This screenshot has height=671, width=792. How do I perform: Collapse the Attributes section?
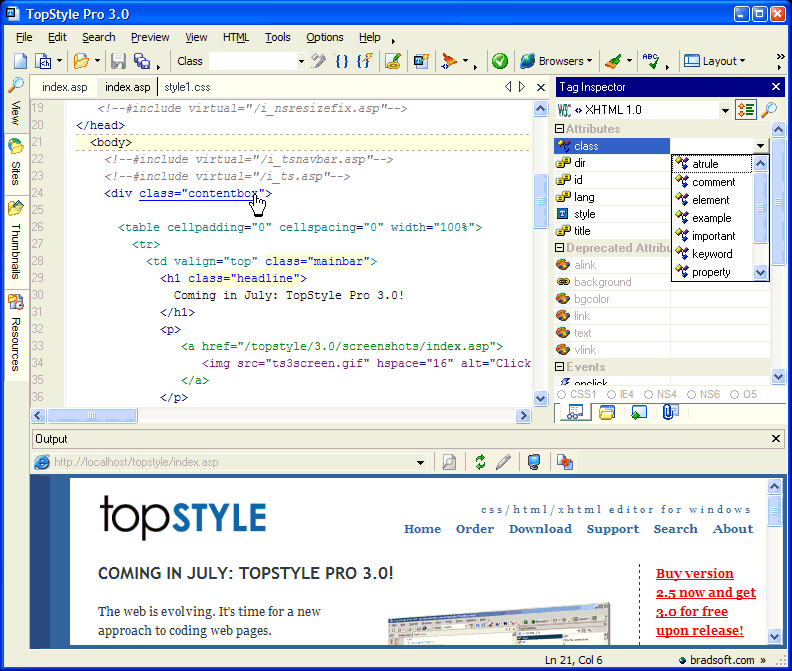560,129
